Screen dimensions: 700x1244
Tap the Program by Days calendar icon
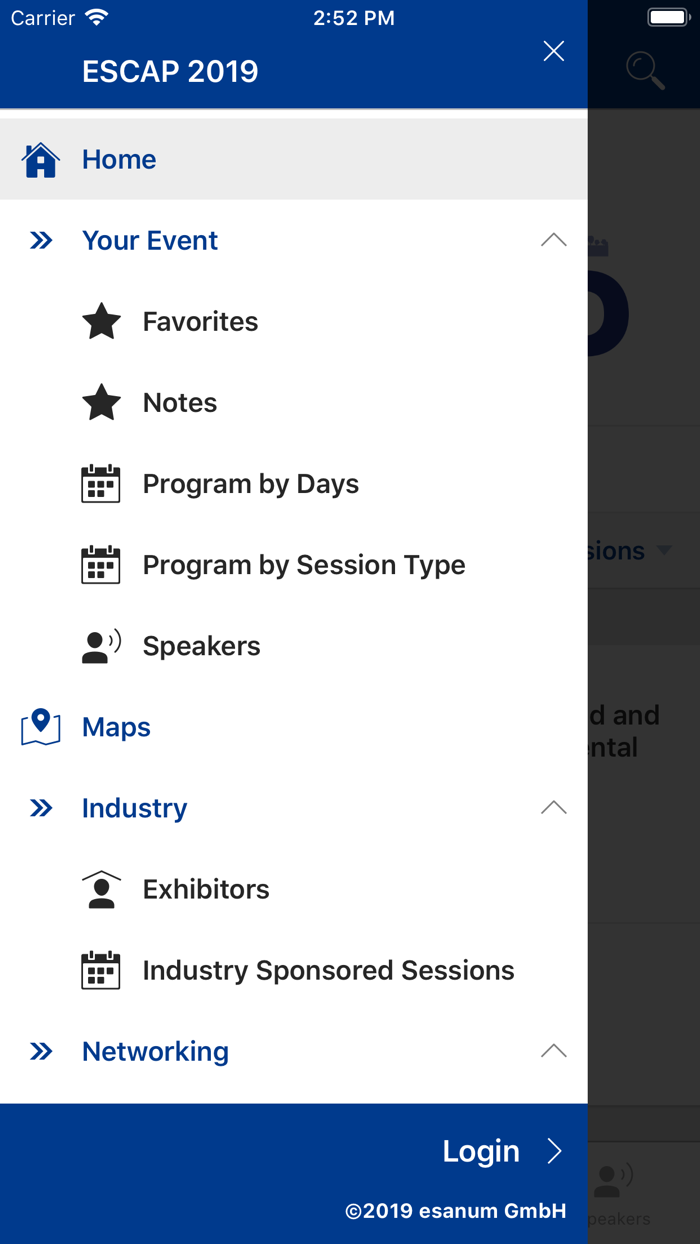pyautogui.click(x=101, y=484)
